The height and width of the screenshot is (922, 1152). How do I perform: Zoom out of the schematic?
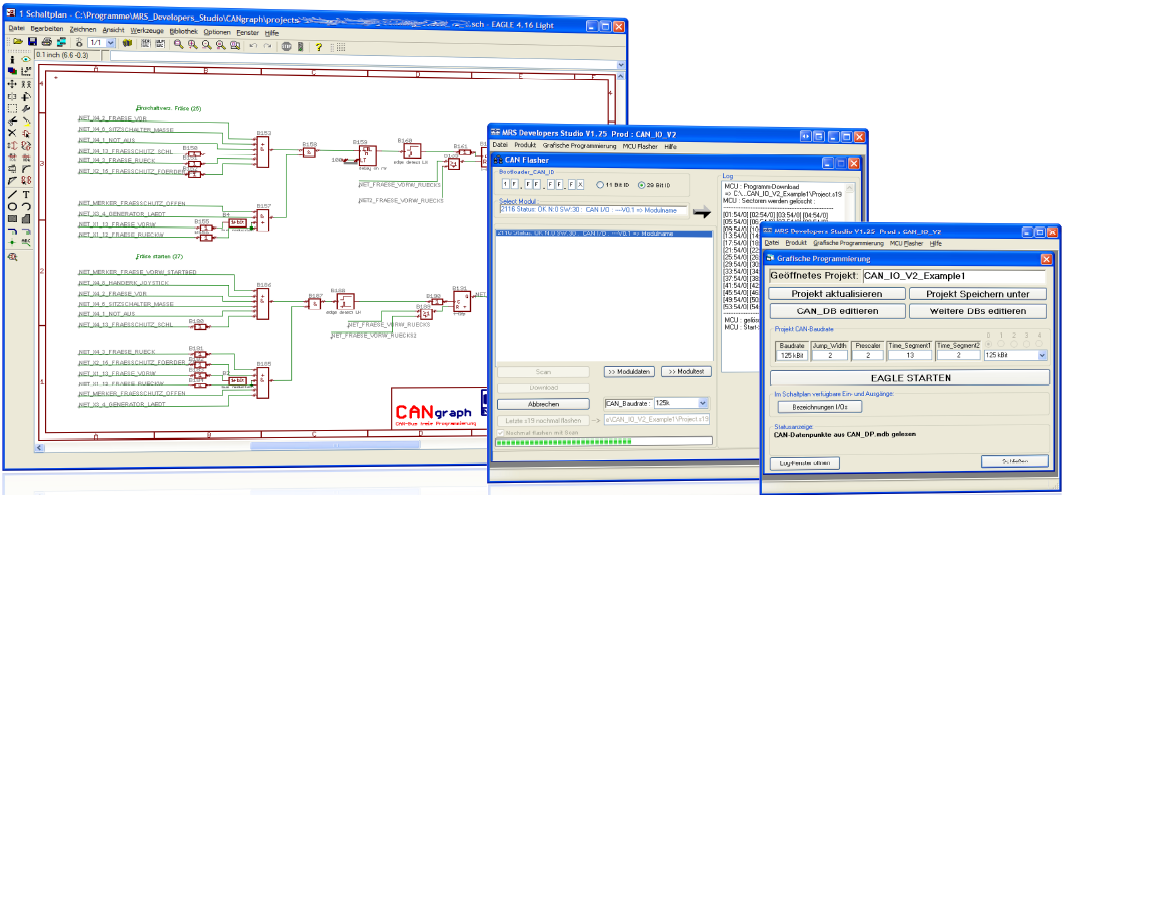[x=206, y=44]
